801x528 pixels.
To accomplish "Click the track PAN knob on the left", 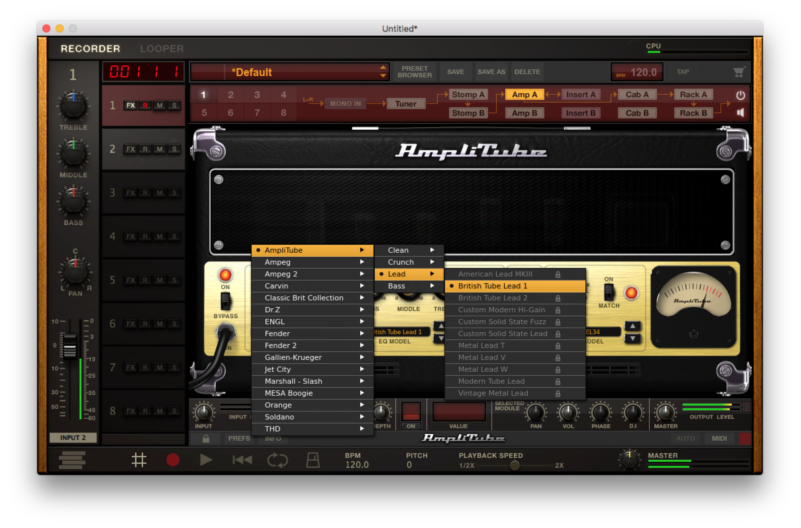I will pos(75,271).
